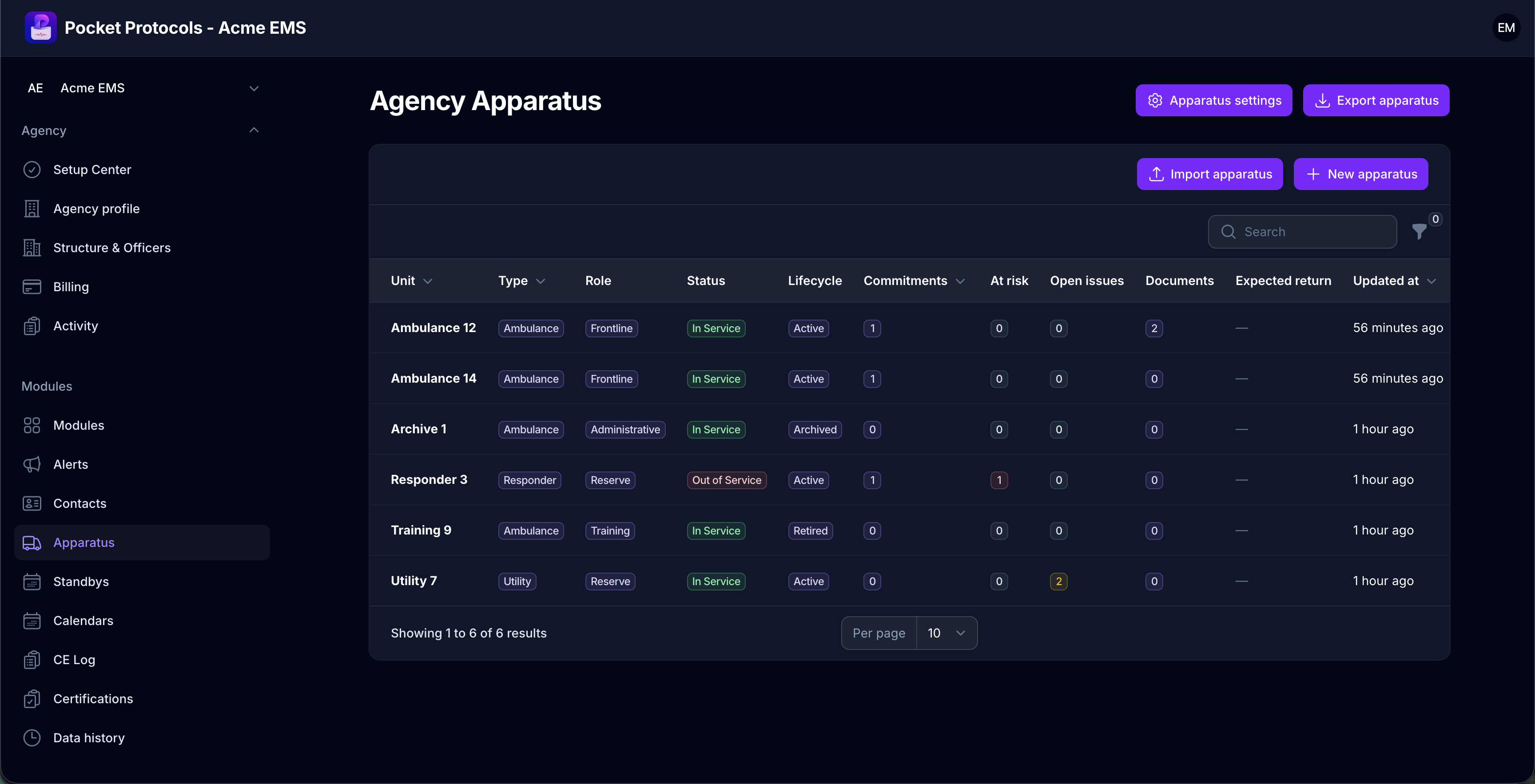Click the Out of Service status badge
Screen dimensions: 1535x784
click(726, 480)
